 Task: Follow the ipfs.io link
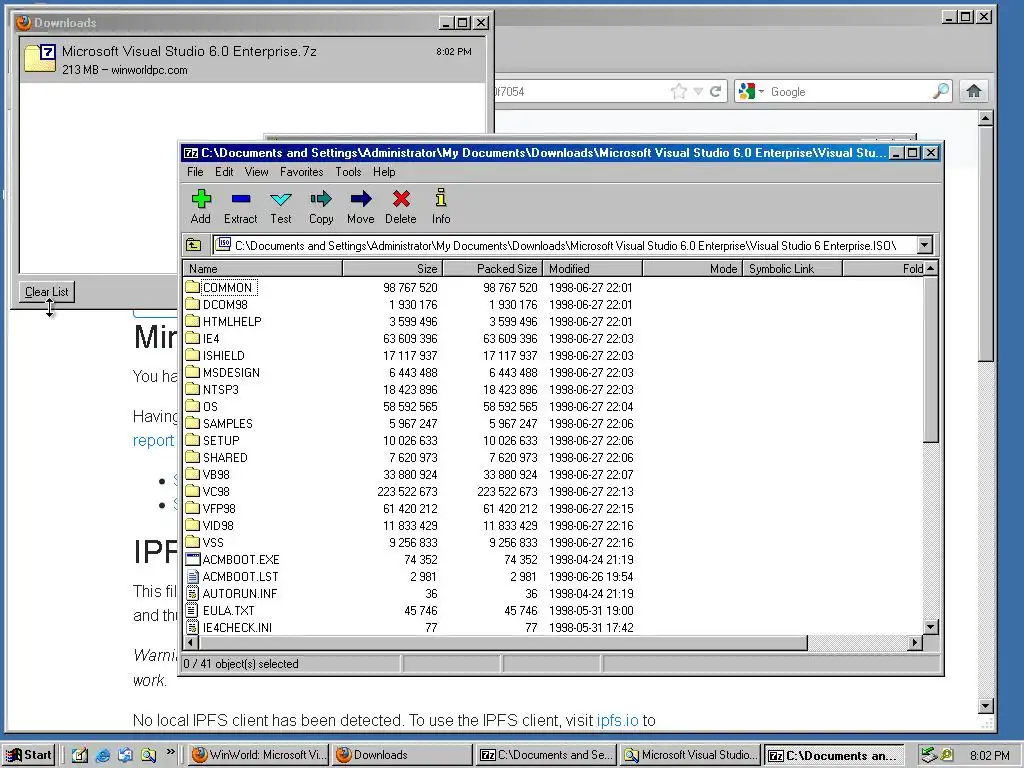pos(617,720)
